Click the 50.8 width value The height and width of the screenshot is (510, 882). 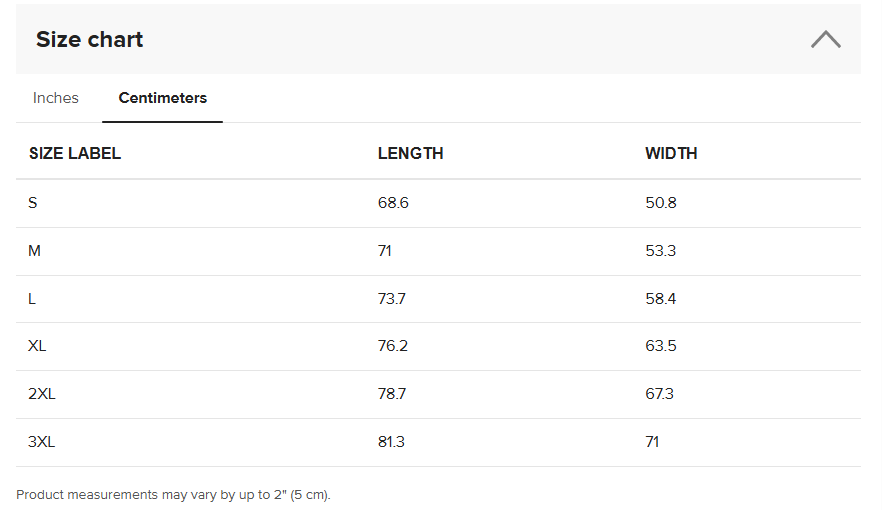661,202
